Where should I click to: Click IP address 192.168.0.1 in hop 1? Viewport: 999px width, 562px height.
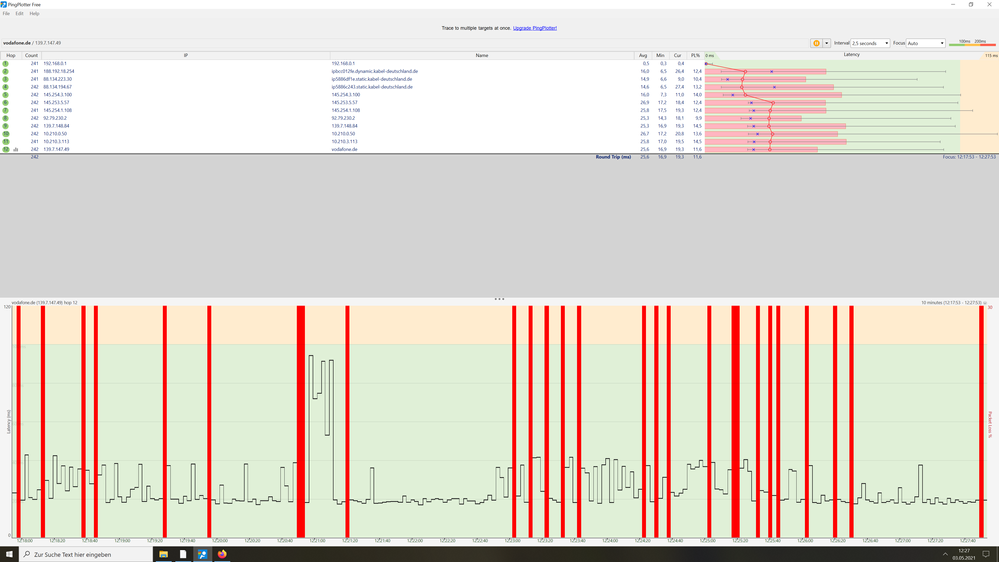(x=55, y=64)
